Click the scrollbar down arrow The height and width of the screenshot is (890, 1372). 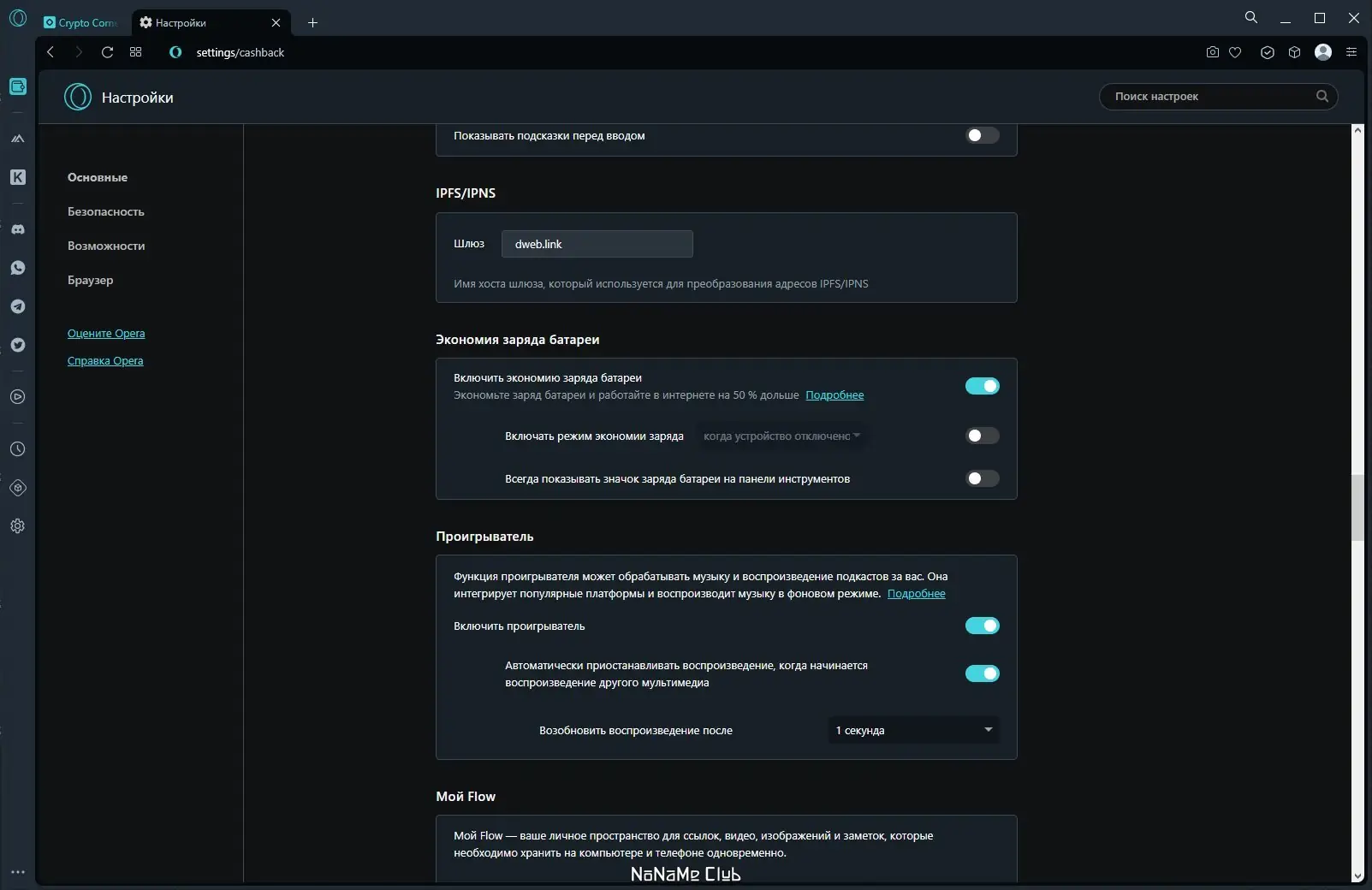pyautogui.click(x=1357, y=876)
